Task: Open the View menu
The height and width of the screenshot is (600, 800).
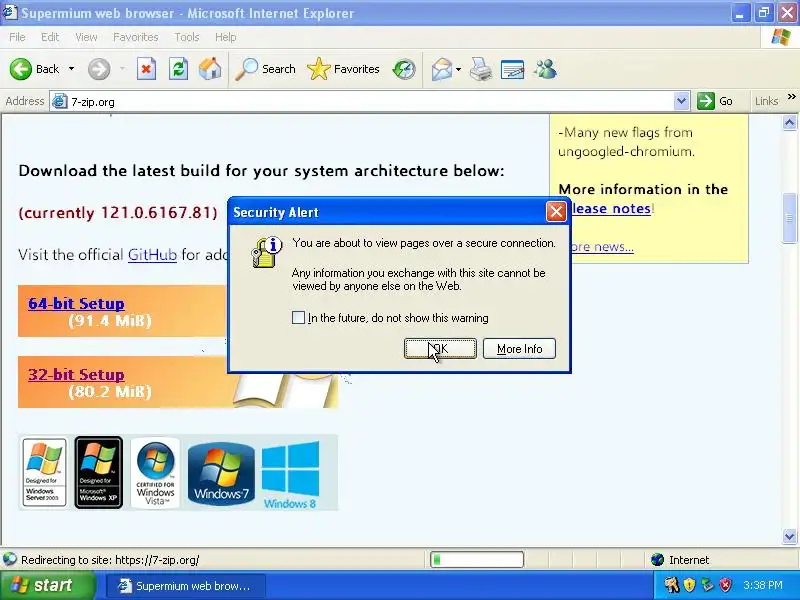Action: click(x=86, y=37)
